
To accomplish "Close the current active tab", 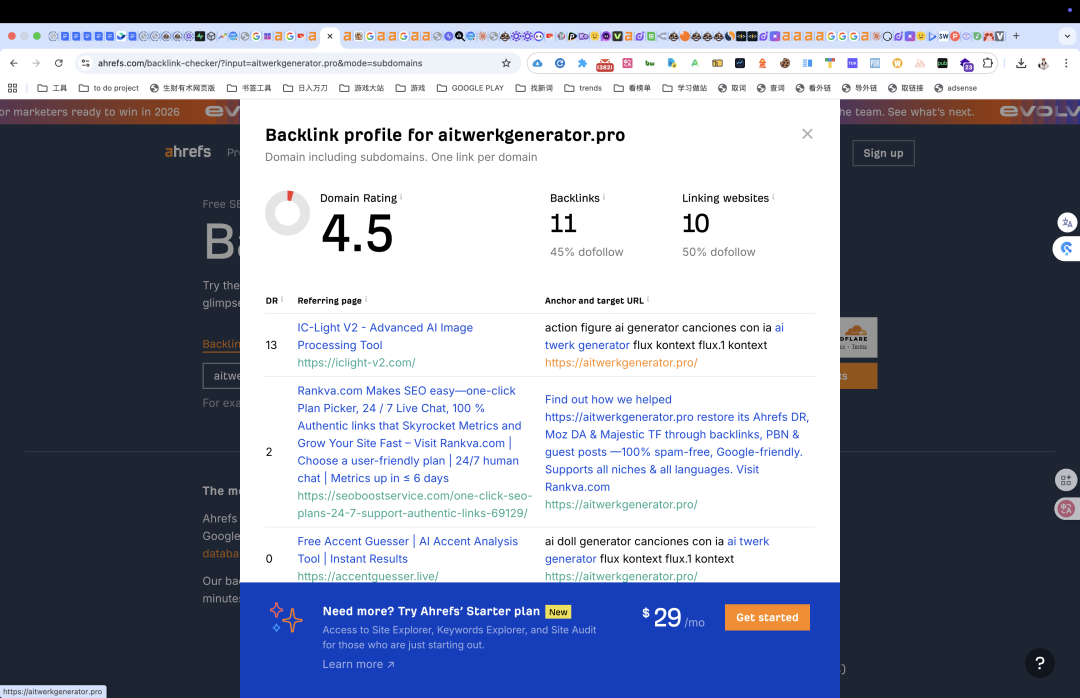I will tap(330, 36).
